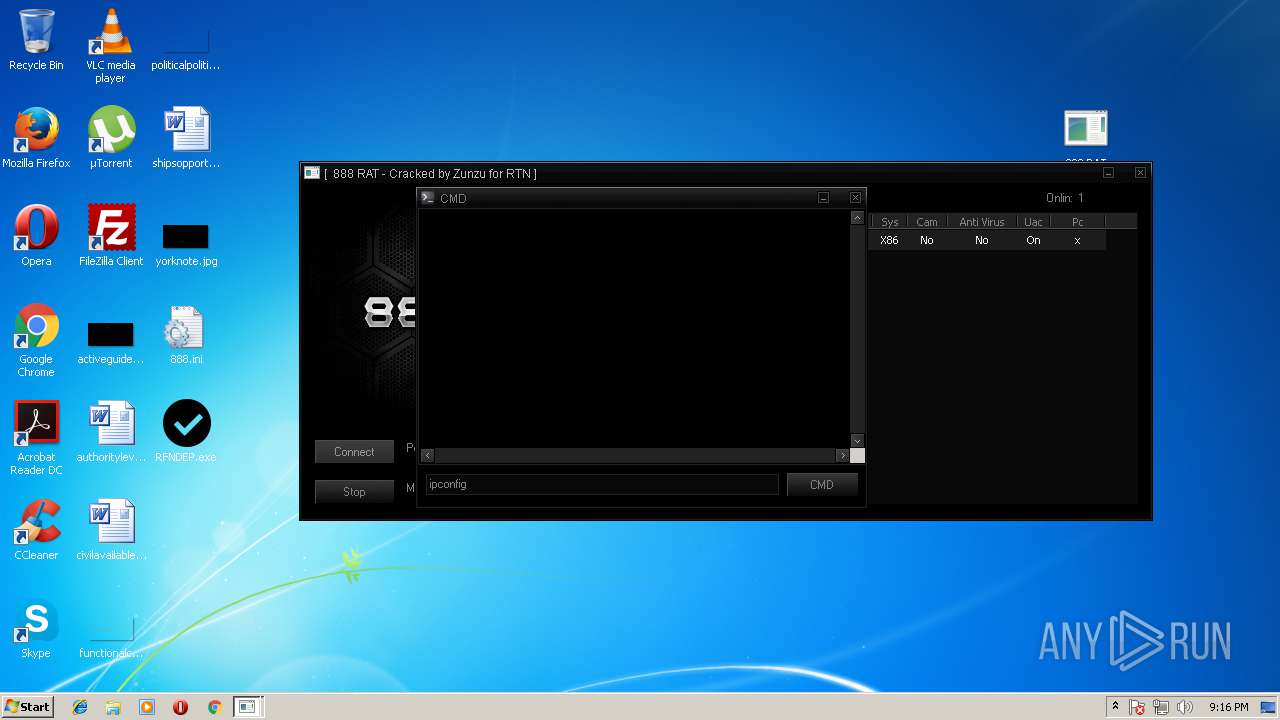Focus the ipconfig command input field
1280x720 pixels.
(602, 484)
